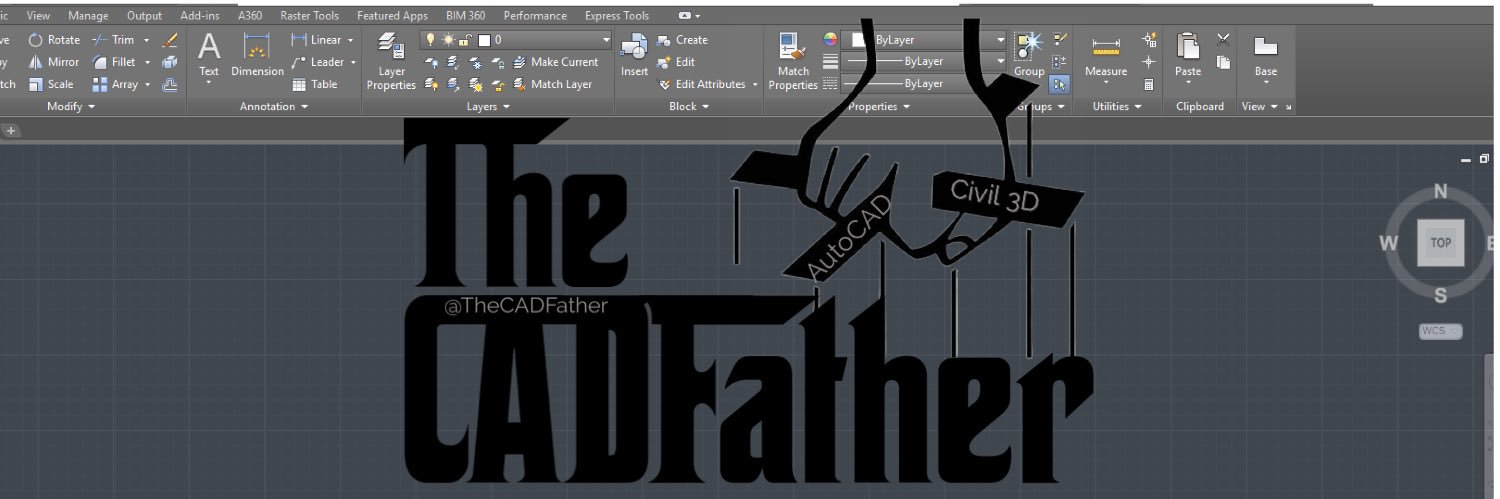Click the Quick Select icon in Utilities

pos(1149,40)
